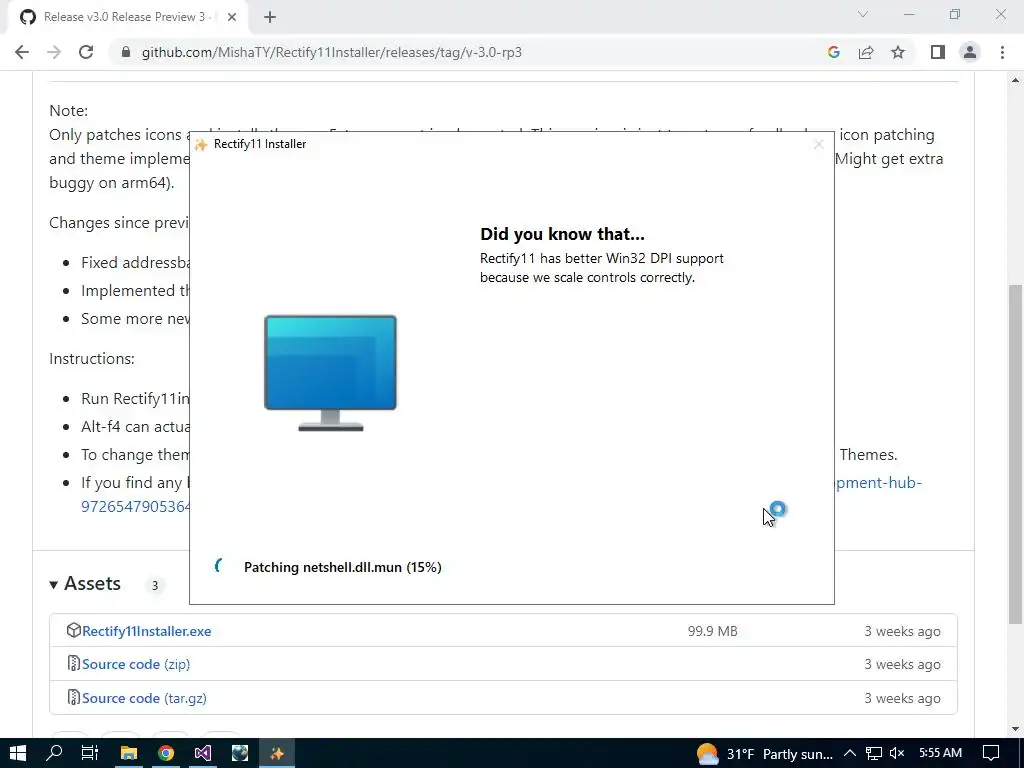Open the Chrome profile avatar
Viewport: 1024px width, 768px height.
[970, 52]
